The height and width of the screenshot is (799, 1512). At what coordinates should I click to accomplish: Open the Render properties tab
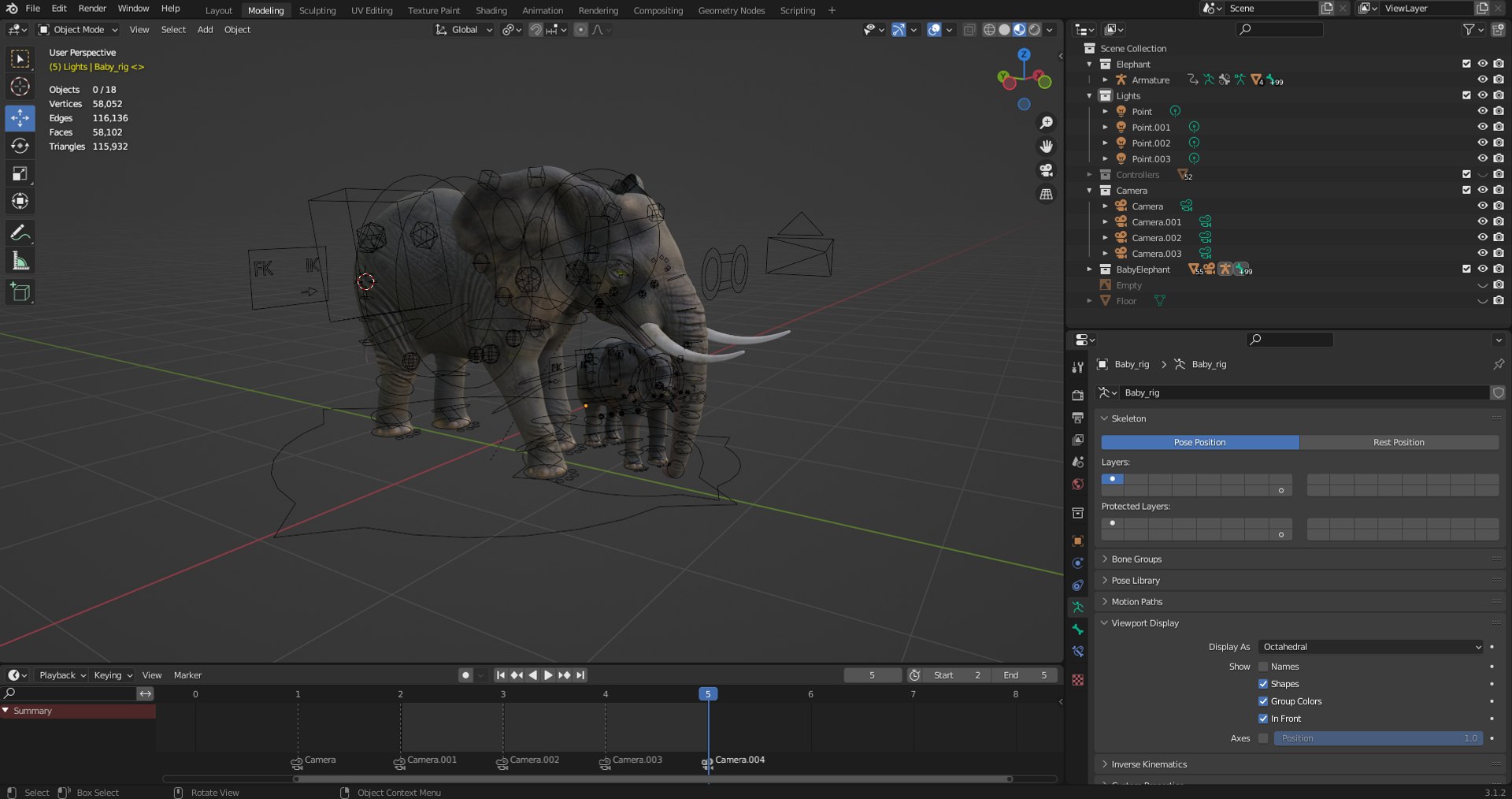[1078, 396]
